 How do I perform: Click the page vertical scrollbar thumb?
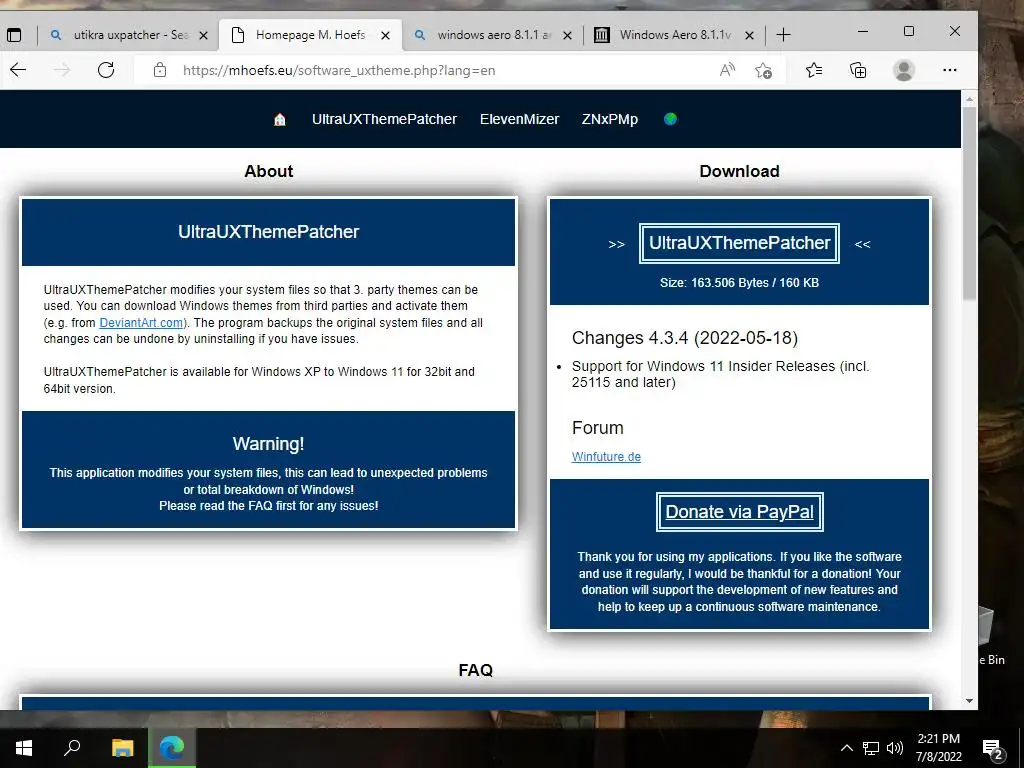pyautogui.click(x=969, y=202)
